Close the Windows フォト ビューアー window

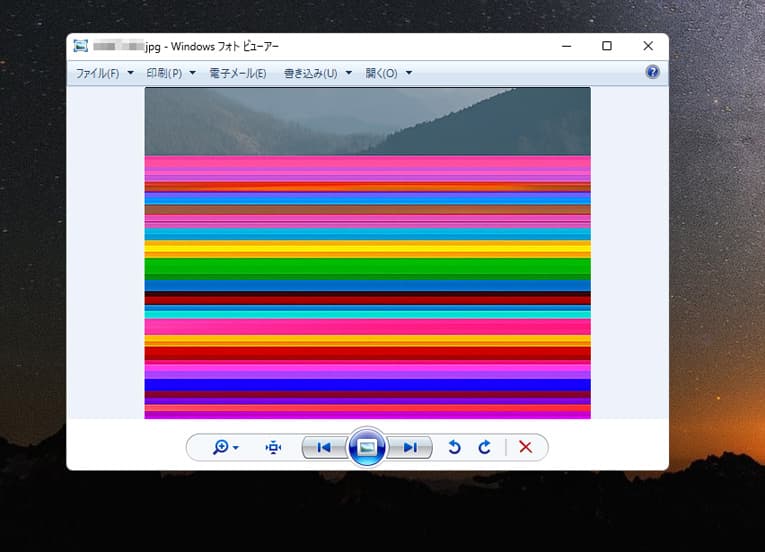point(648,46)
